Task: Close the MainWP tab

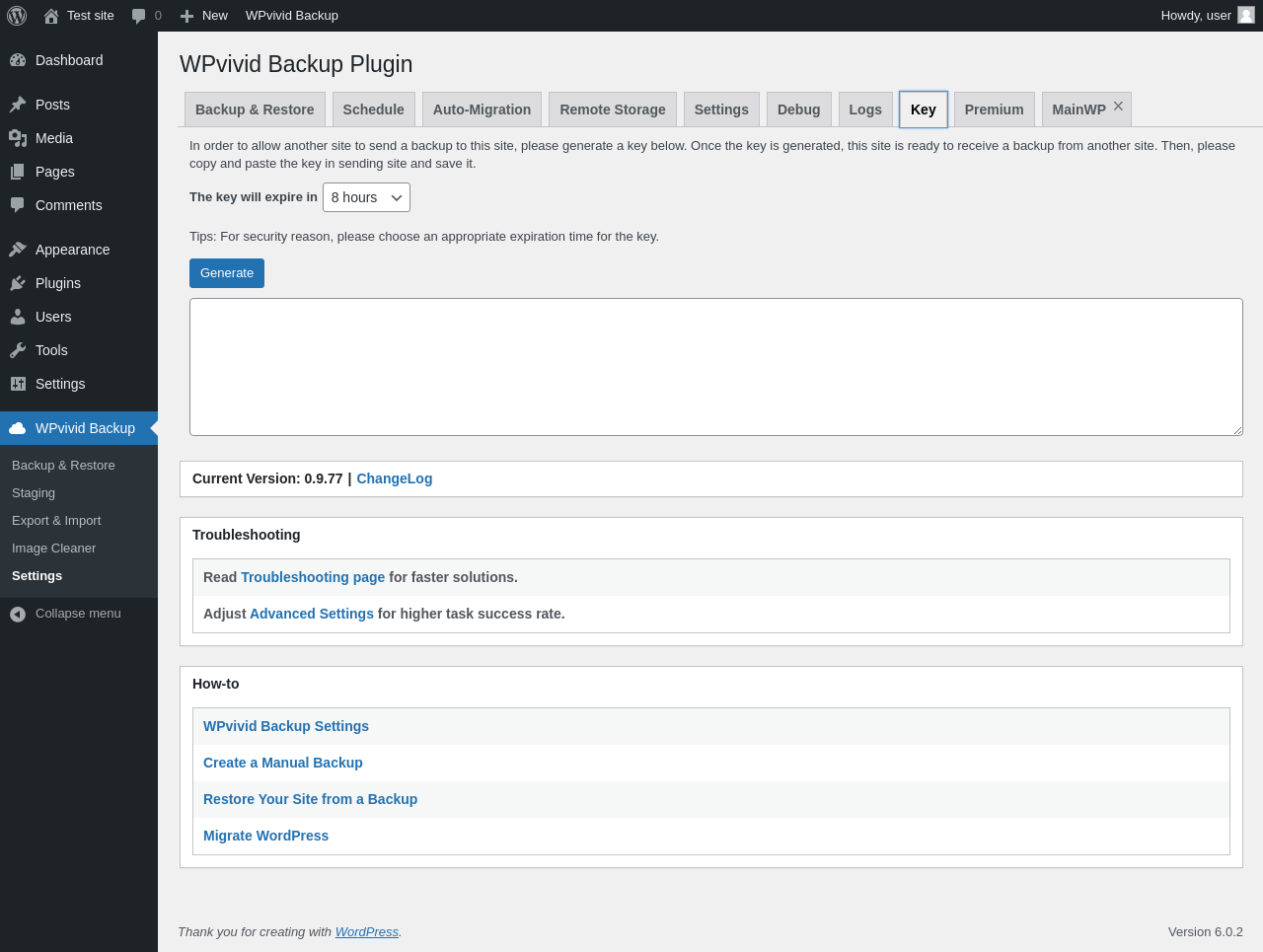Action: 1118,106
